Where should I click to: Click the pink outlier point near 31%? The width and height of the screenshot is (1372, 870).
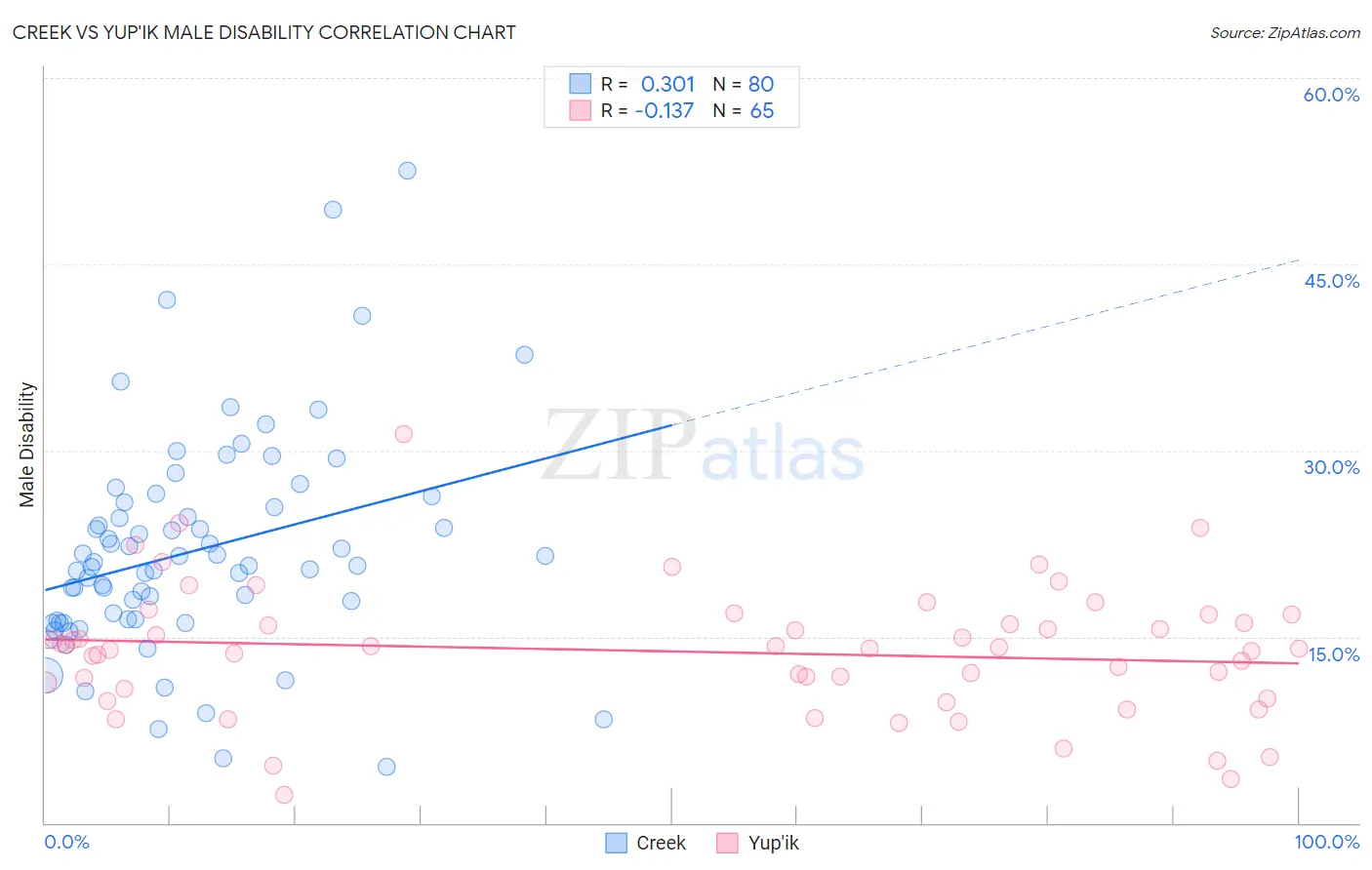(403, 434)
